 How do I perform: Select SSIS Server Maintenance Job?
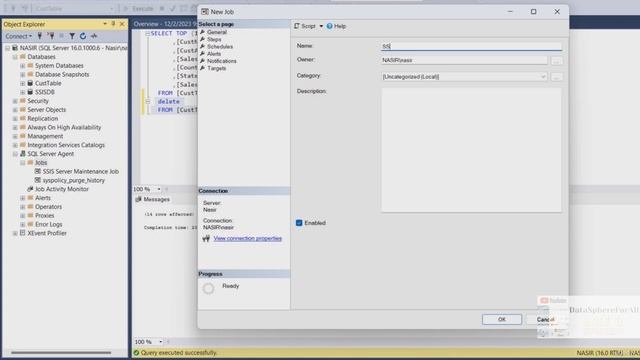(80, 172)
